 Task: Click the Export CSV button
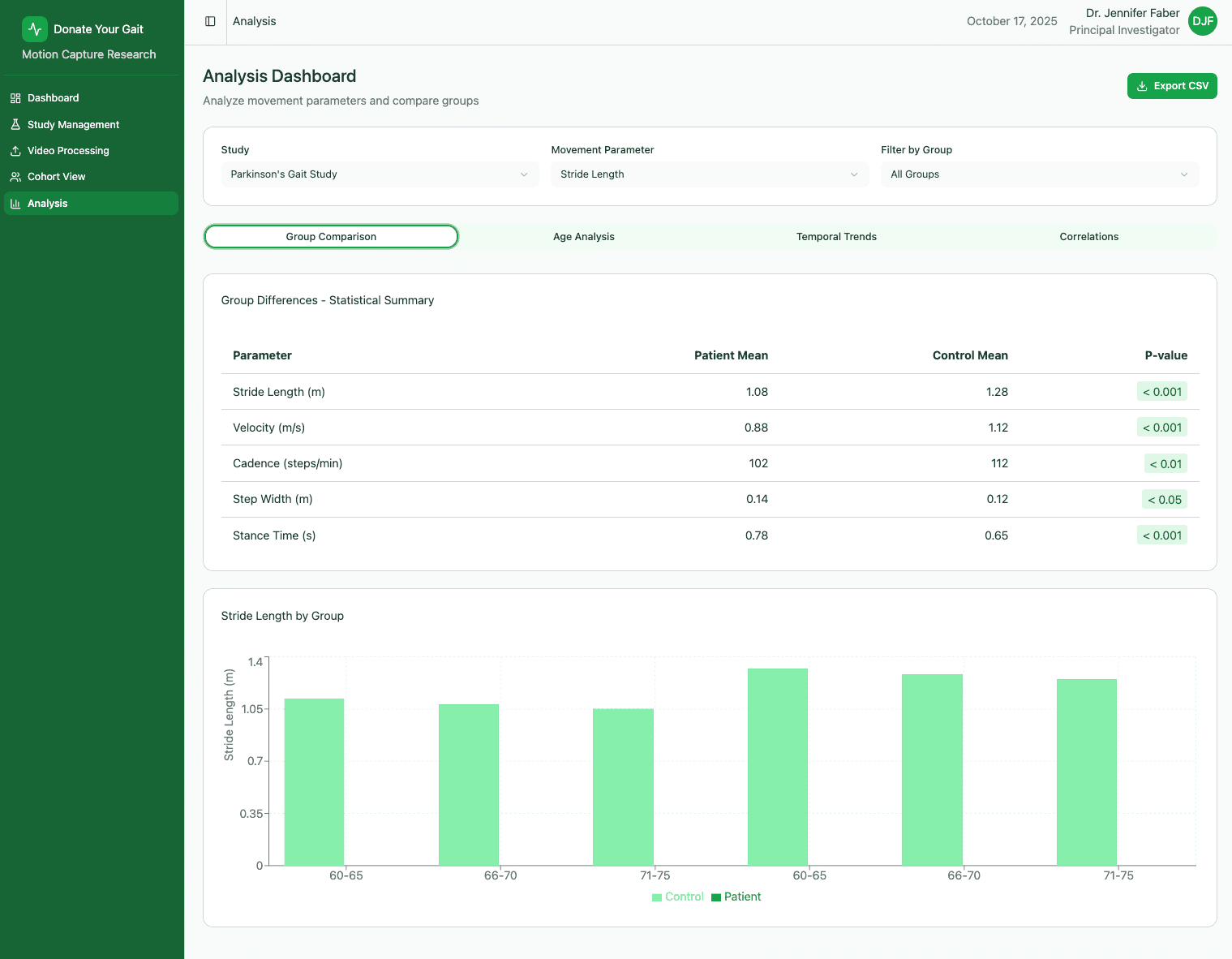pyautogui.click(x=1172, y=85)
